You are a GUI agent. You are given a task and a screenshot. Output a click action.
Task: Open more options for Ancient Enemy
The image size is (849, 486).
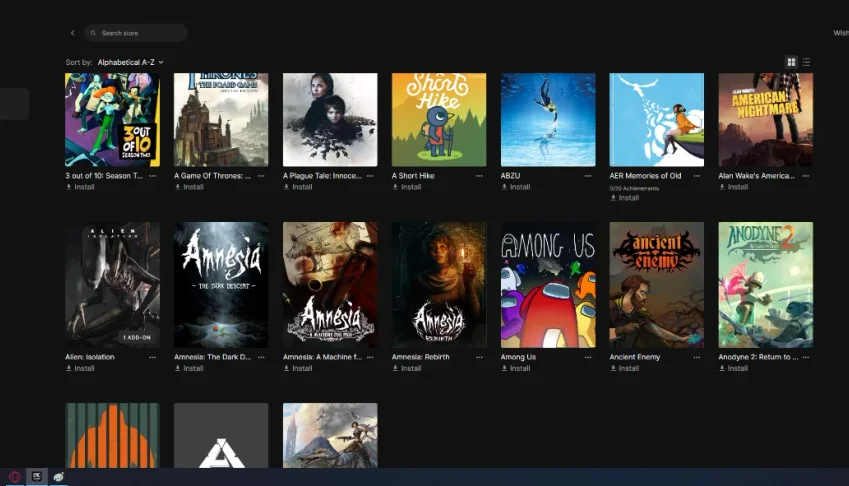(697, 357)
